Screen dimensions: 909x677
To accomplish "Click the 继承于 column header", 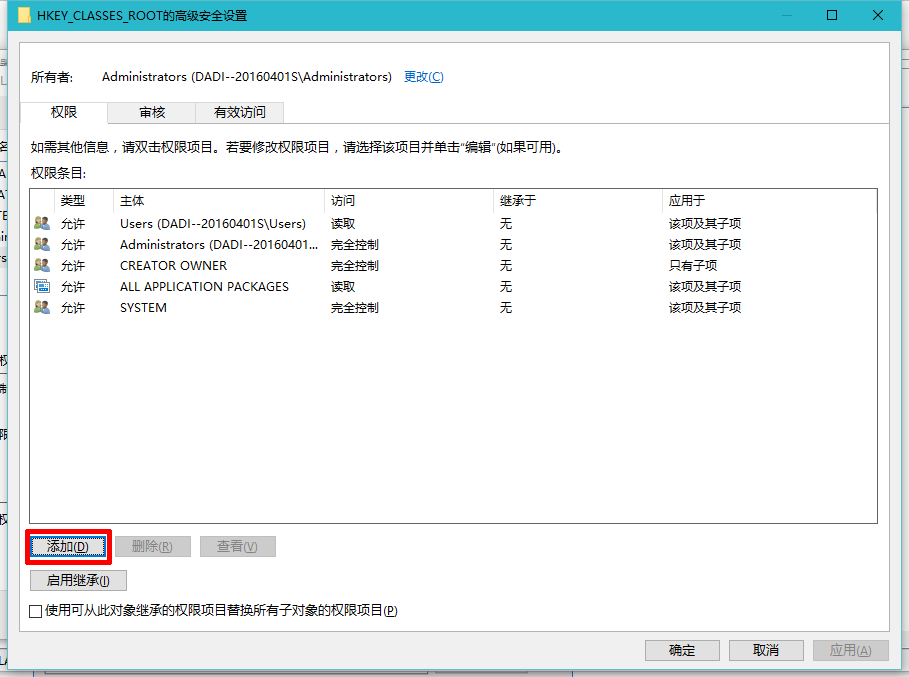I will (577, 201).
